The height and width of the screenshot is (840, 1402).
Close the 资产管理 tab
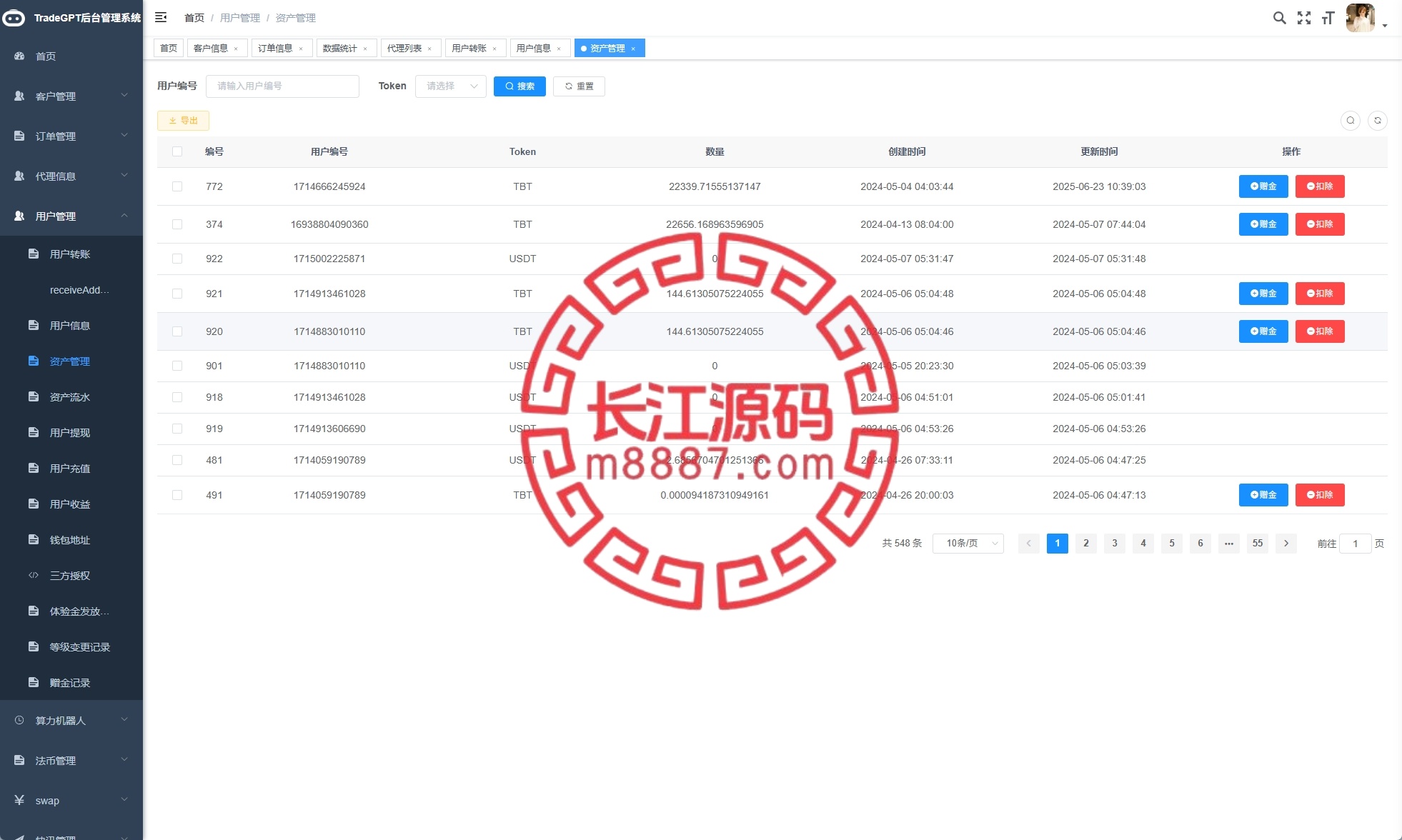[x=633, y=49]
